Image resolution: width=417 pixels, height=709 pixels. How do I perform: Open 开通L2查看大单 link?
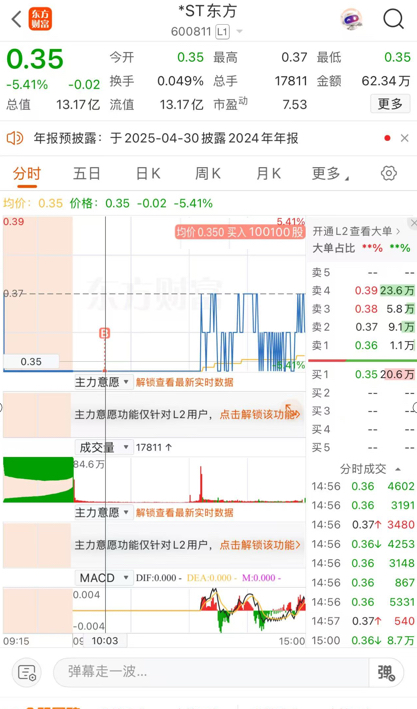tap(356, 232)
